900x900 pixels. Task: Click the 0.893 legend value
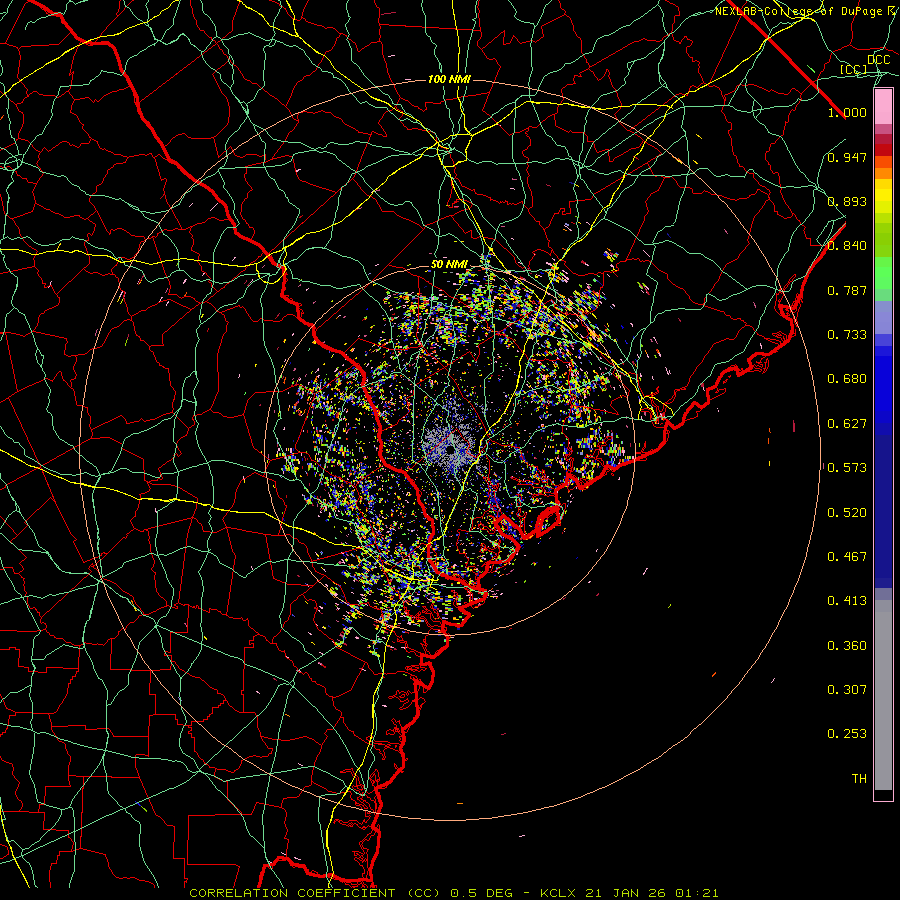click(847, 201)
